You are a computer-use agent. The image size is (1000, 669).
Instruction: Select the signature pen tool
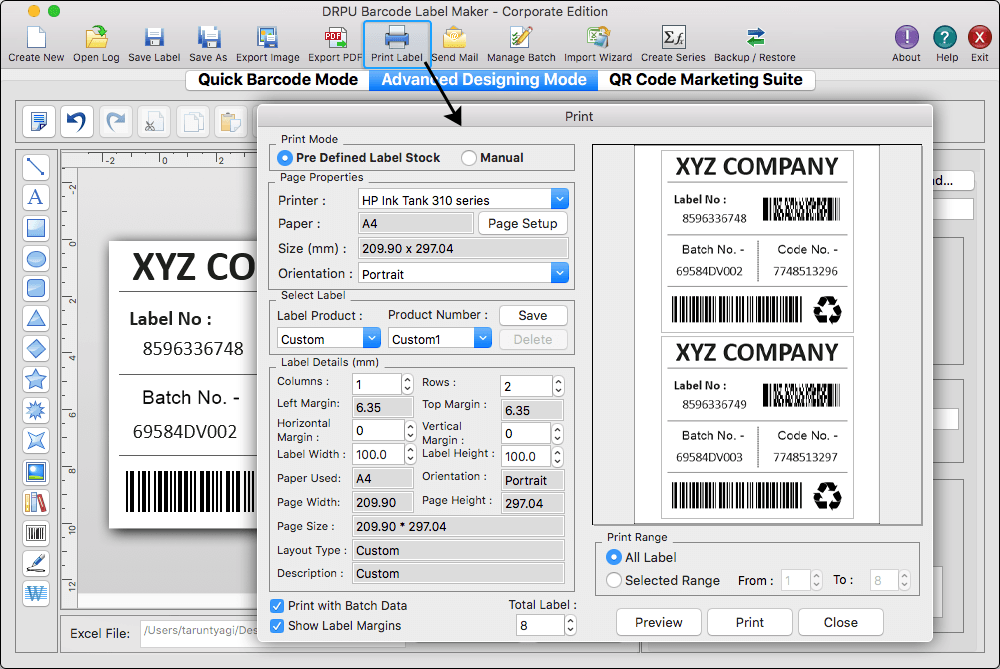click(x=36, y=563)
